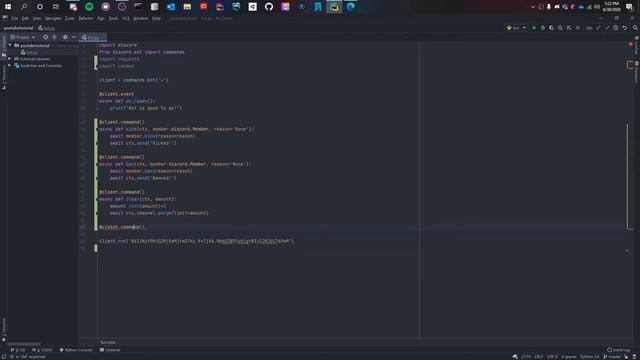Click the line with client.run token
The image size is (640, 360).
(196, 241)
